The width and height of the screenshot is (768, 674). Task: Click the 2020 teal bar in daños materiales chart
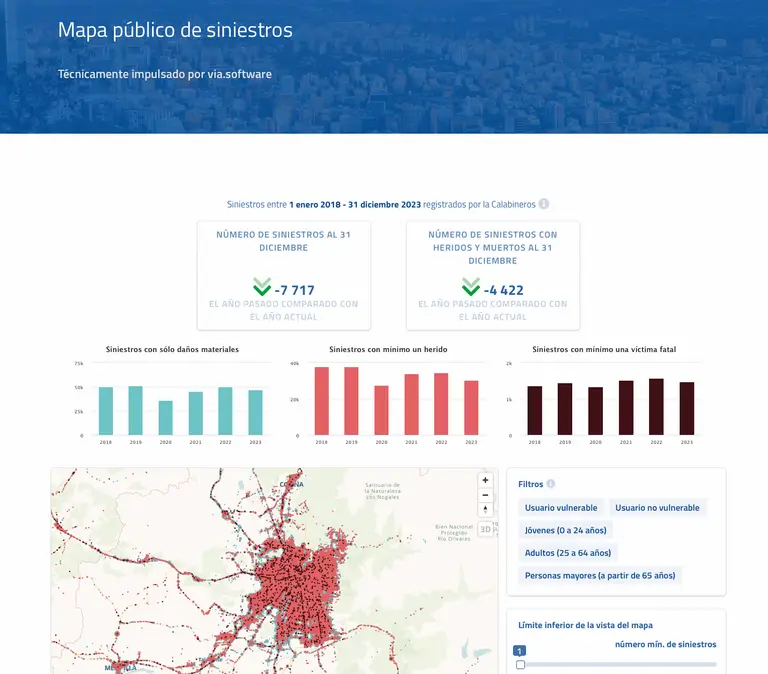(166, 418)
